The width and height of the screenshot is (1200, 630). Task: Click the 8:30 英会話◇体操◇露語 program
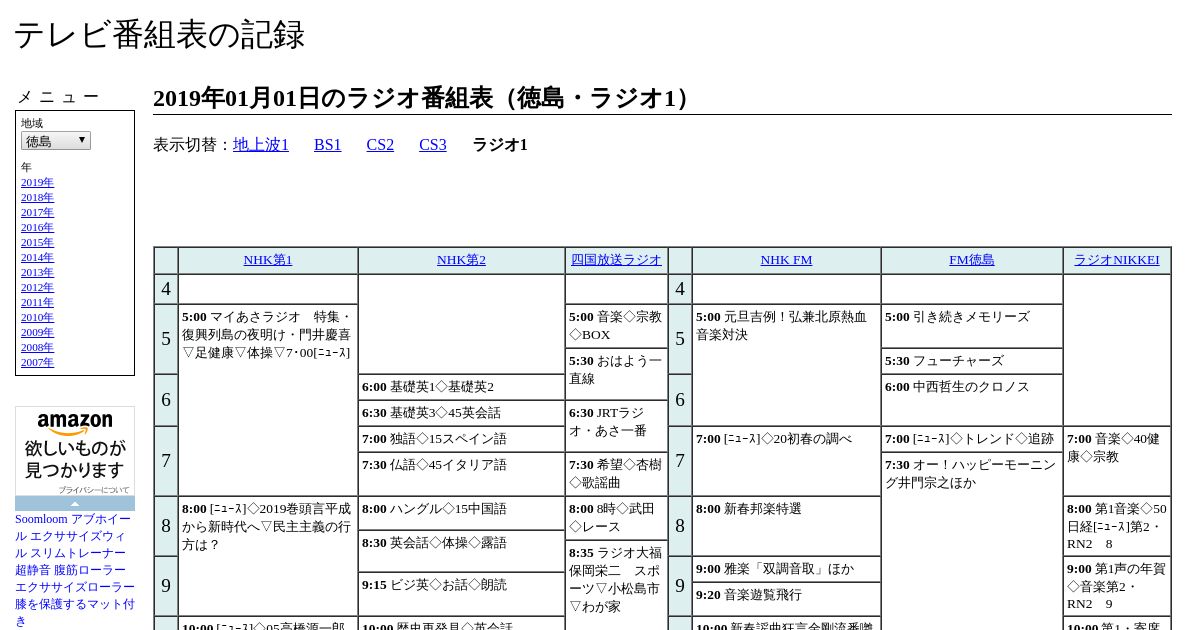click(461, 551)
